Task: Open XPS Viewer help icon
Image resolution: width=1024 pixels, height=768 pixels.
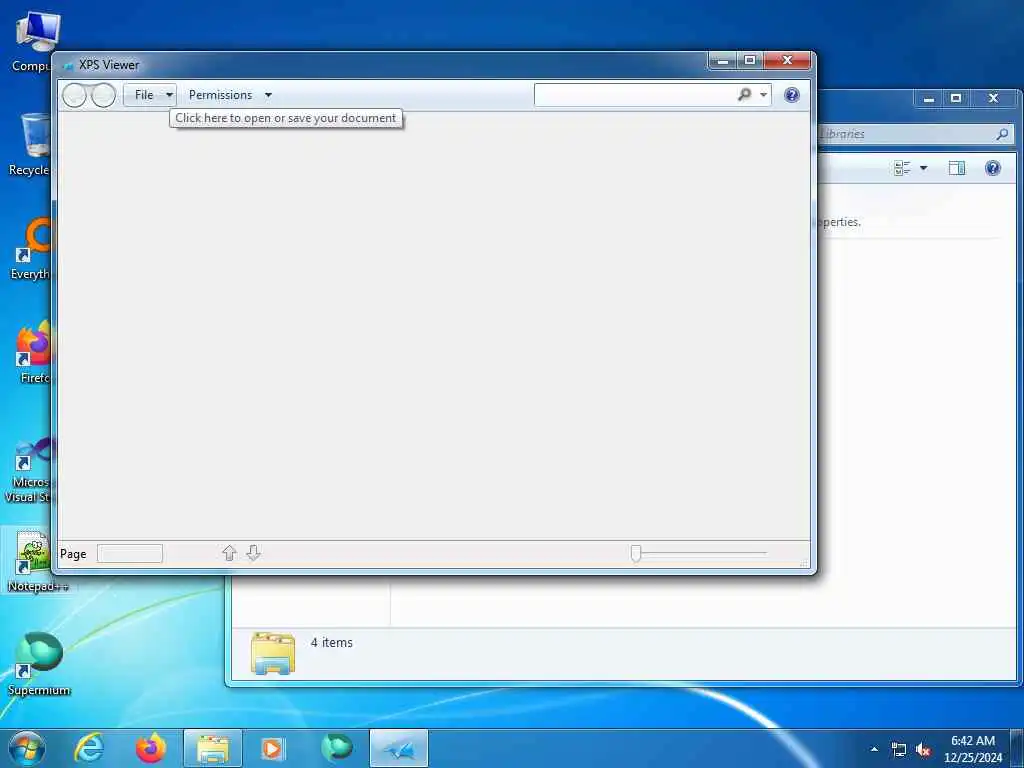Action: click(792, 95)
